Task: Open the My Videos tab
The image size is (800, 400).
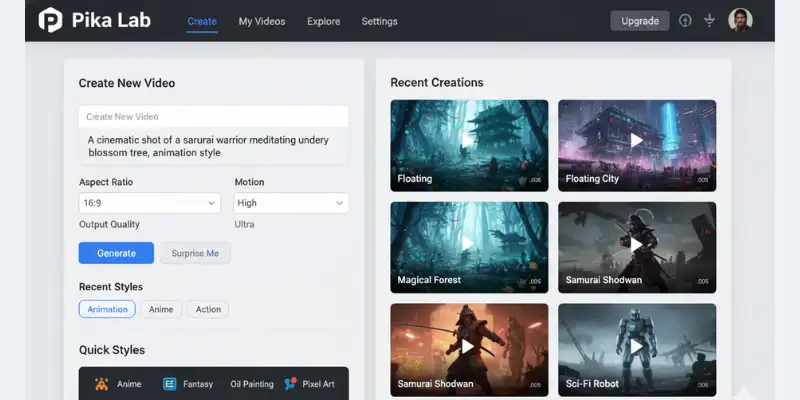Action: pyautogui.click(x=262, y=21)
